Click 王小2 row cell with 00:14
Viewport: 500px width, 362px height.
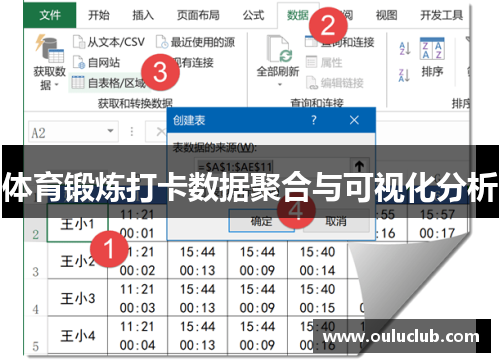(317, 260)
